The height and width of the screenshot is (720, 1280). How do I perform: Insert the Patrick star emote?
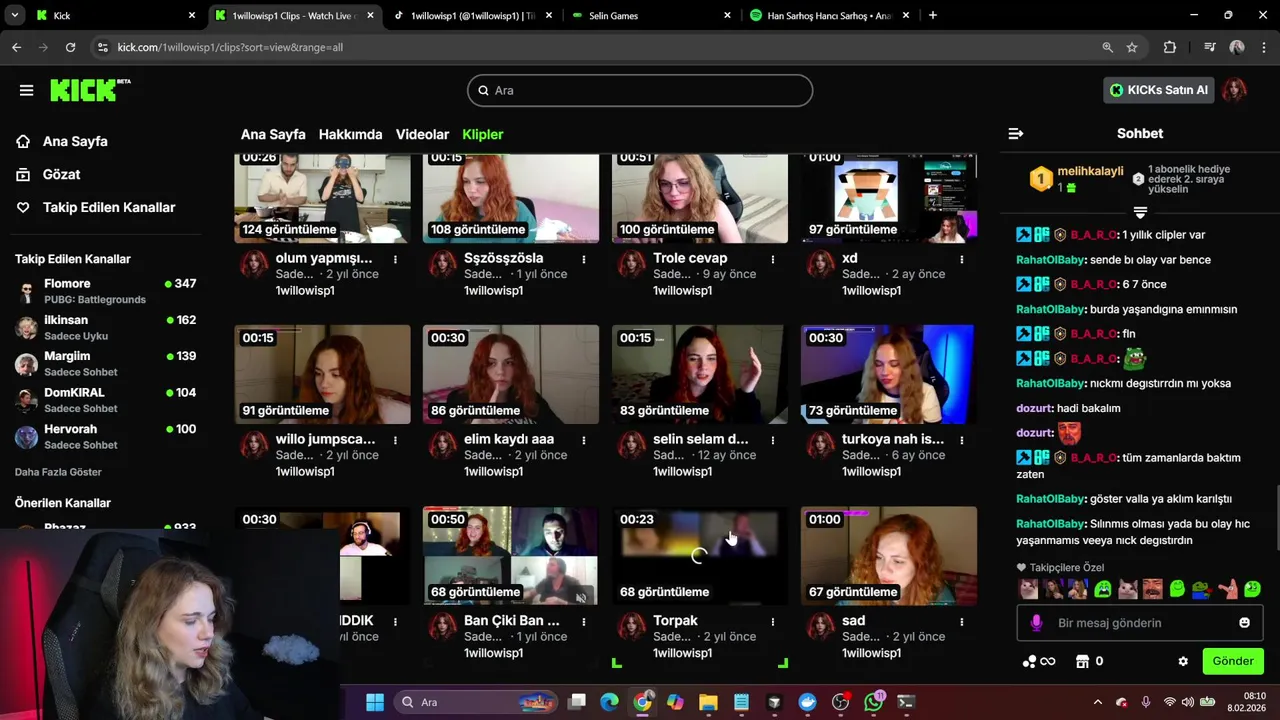(x=1228, y=589)
